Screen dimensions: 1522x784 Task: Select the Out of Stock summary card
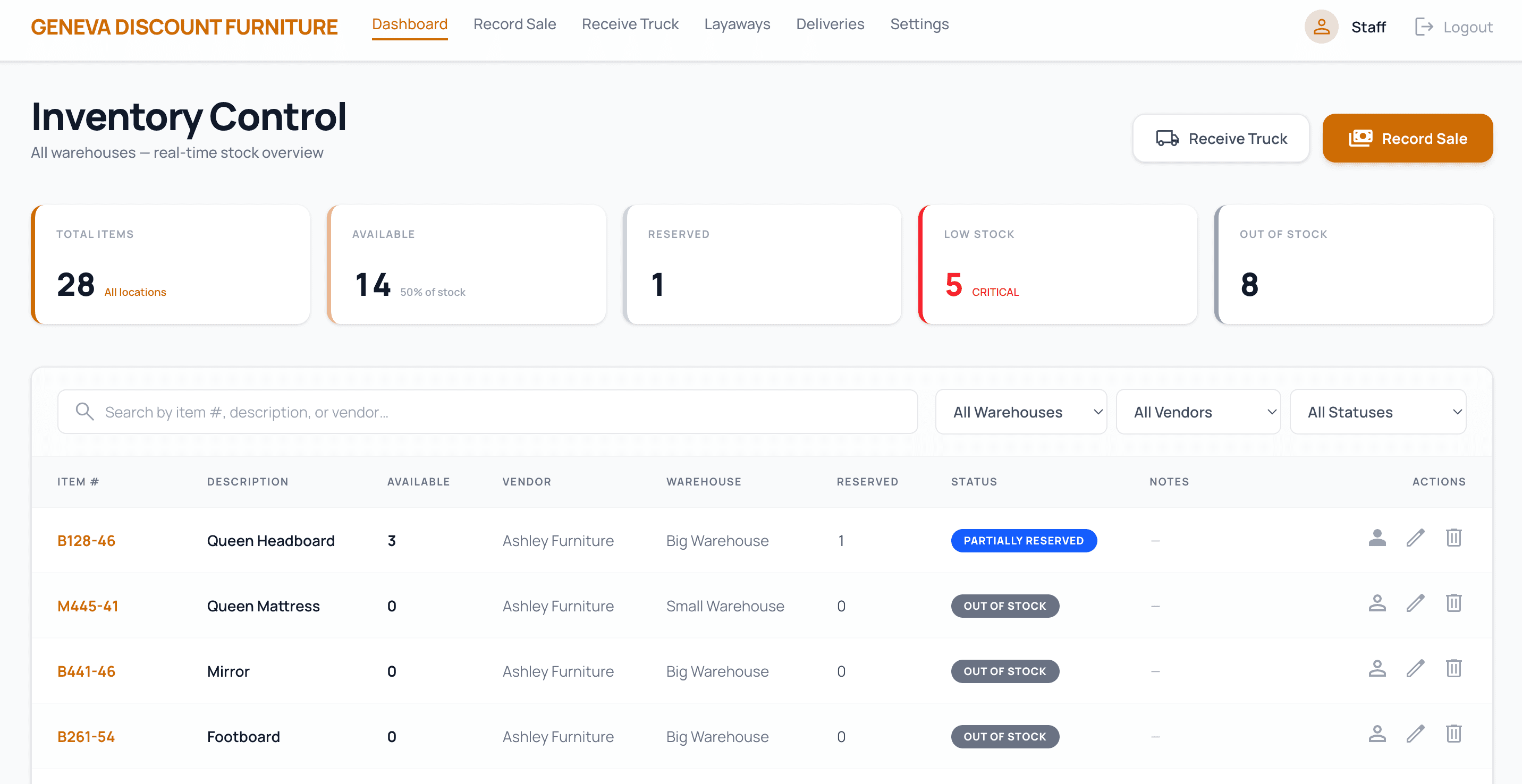[x=1354, y=265]
